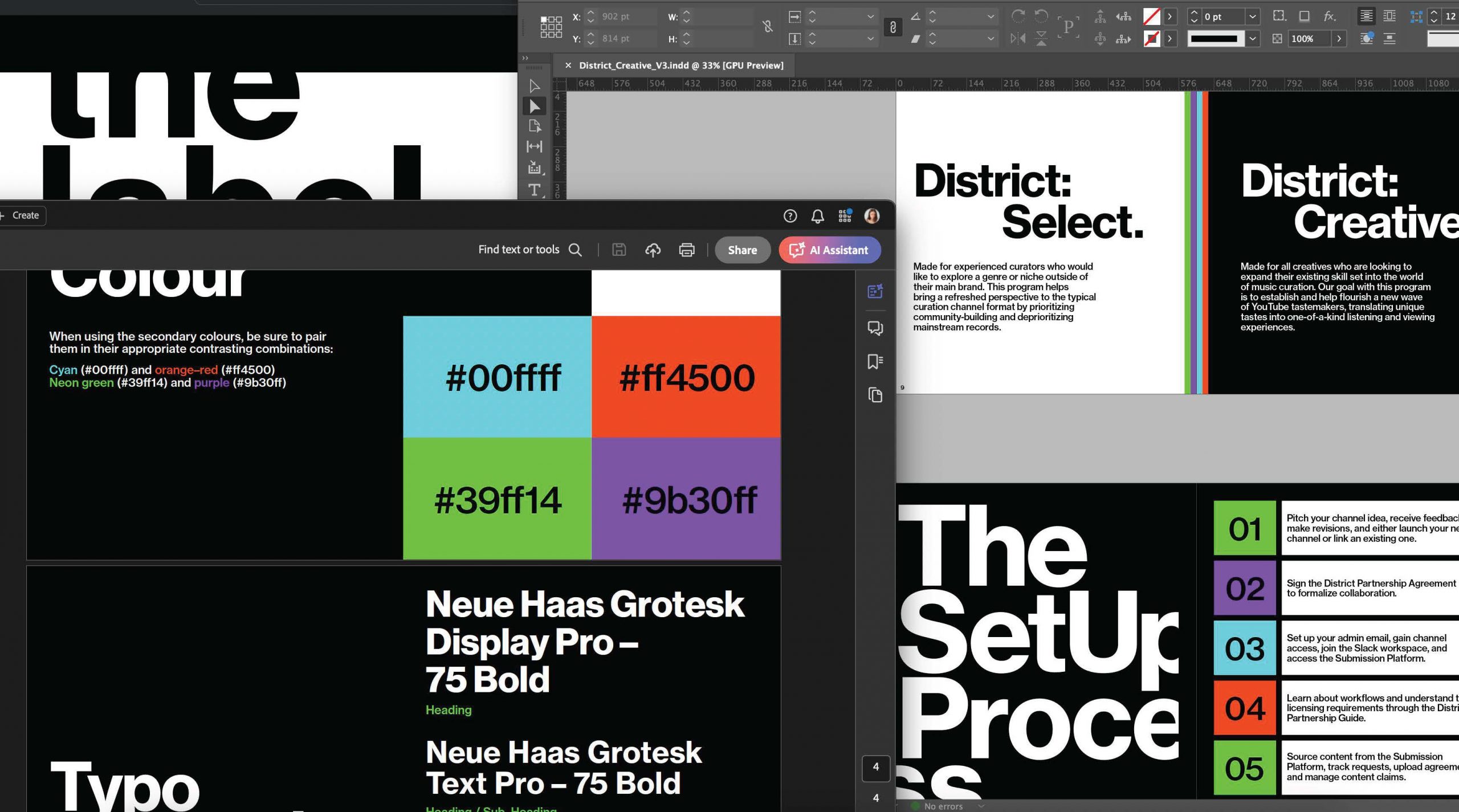The height and width of the screenshot is (812, 1459).
Task: Click the Y position field 814 pt
Action: point(627,39)
